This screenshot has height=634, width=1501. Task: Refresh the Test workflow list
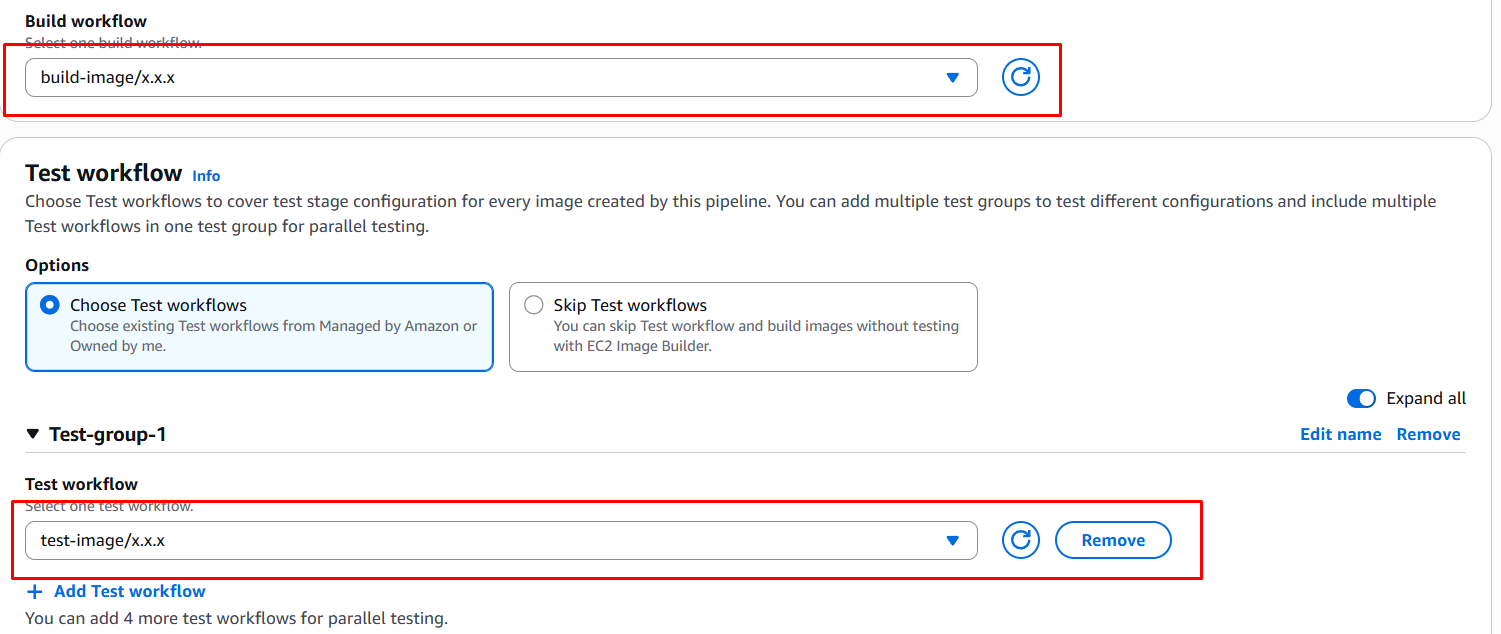click(x=1020, y=540)
